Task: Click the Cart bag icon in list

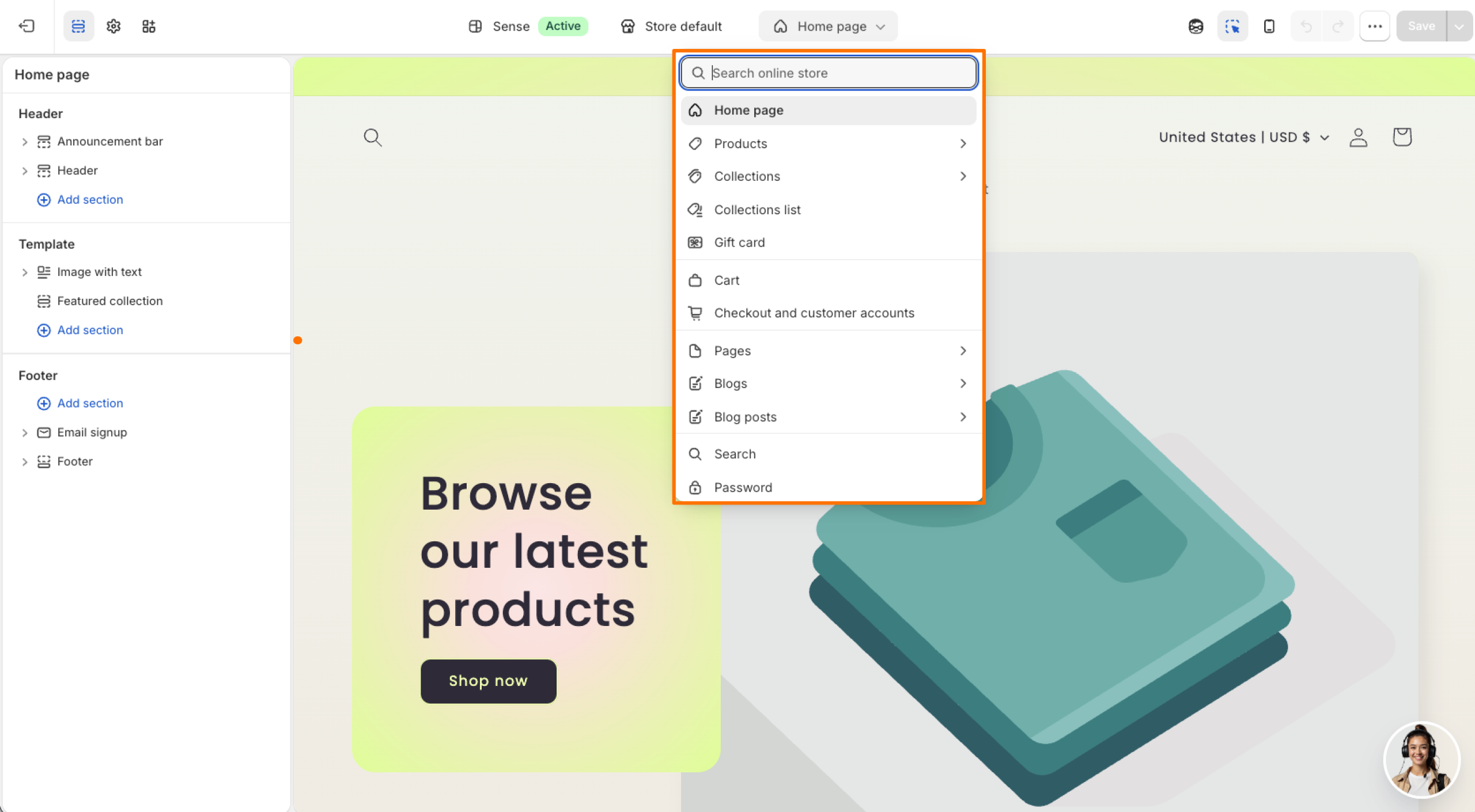Action: (x=695, y=280)
